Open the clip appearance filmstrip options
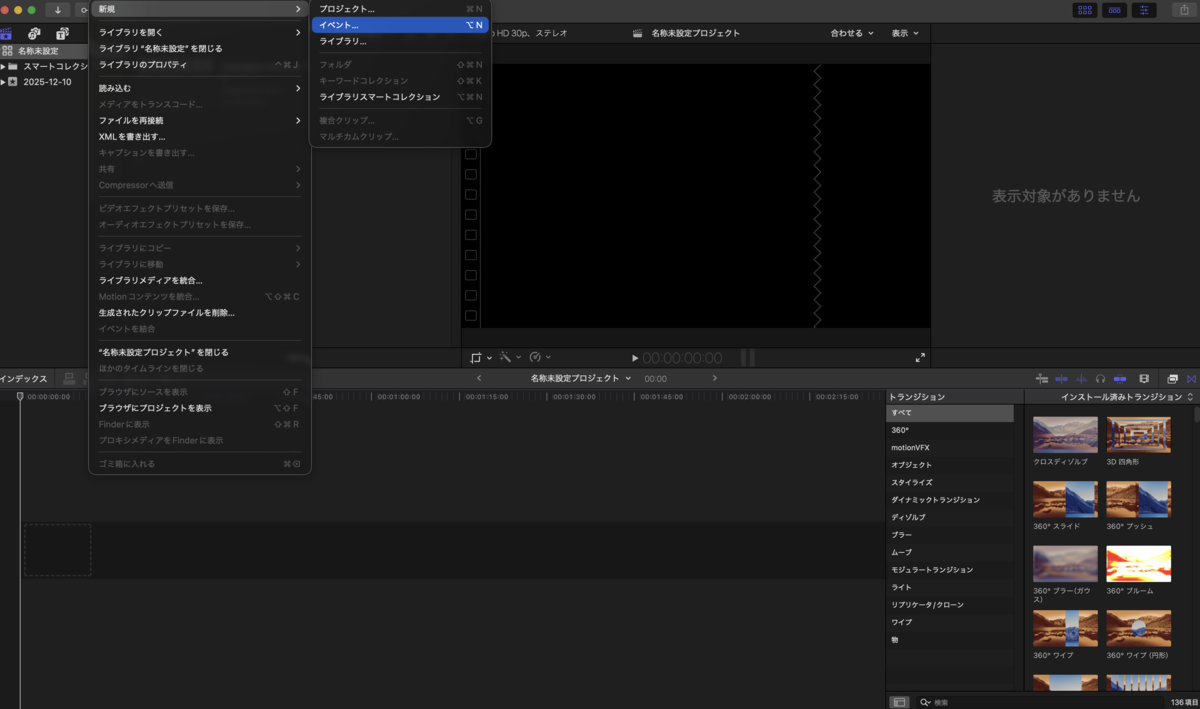This screenshot has width=1200, height=709. click(1144, 379)
